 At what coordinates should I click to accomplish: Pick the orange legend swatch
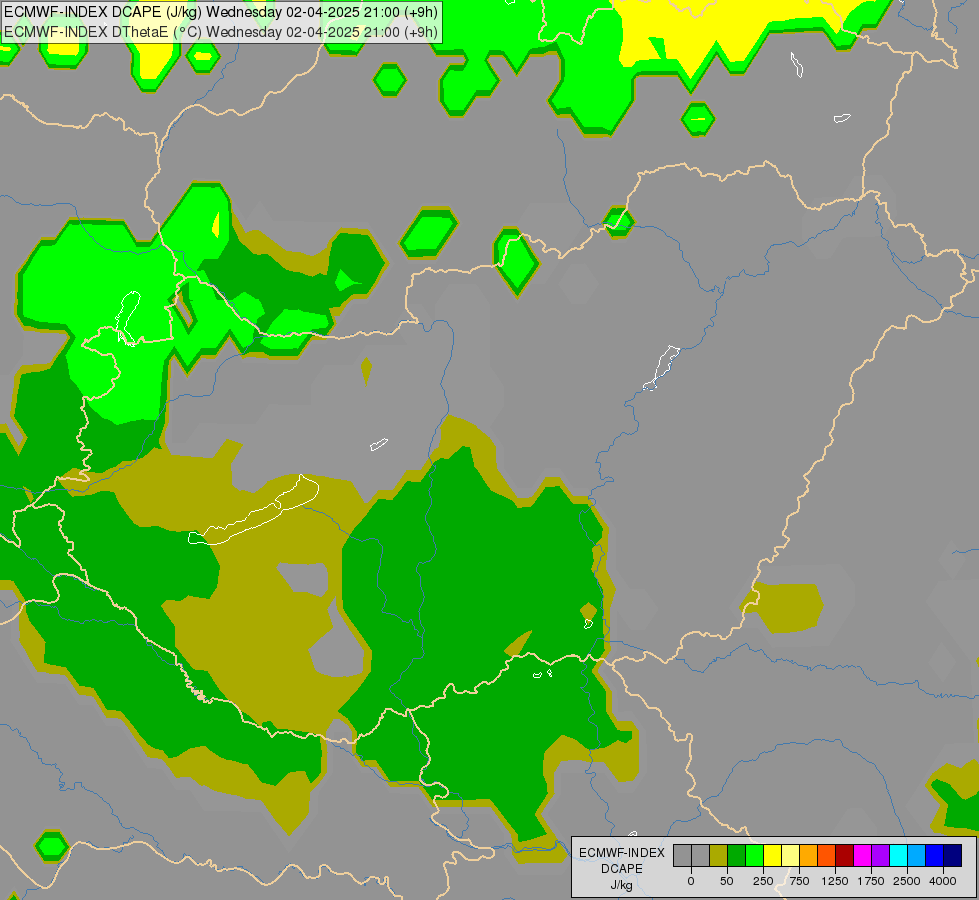pos(809,855)
